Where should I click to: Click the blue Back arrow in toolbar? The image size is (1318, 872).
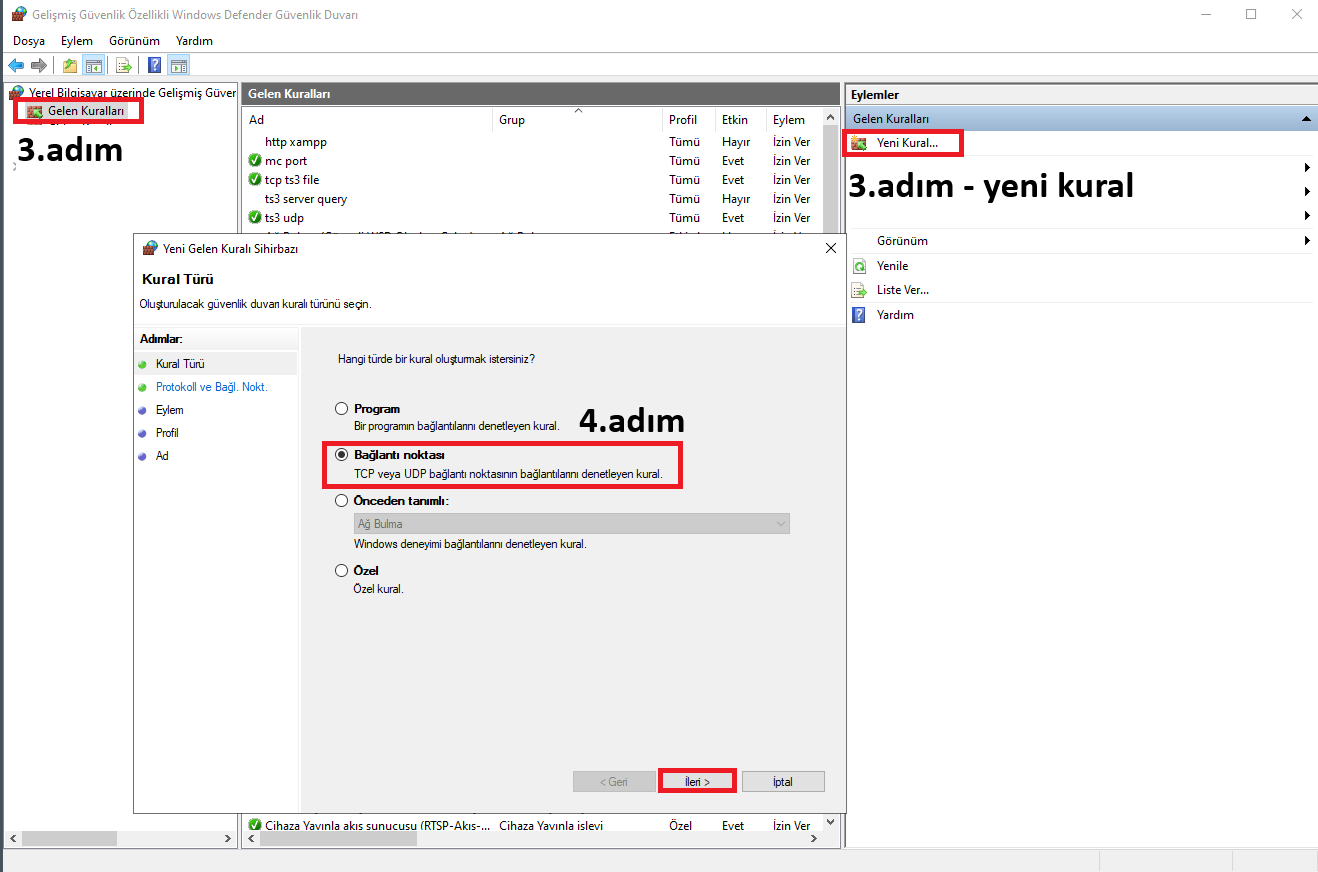[x=16, y=66]
